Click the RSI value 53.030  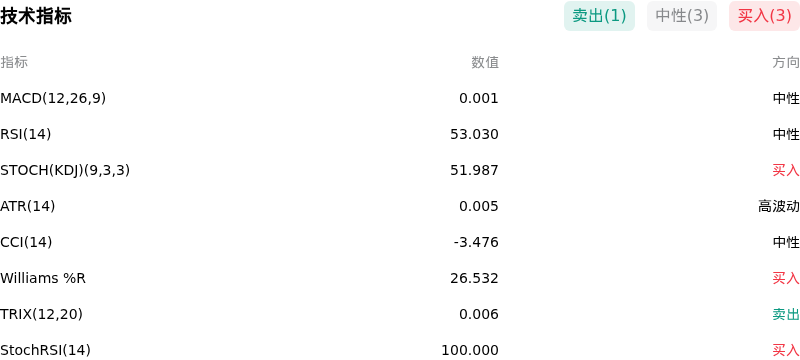tap(474, 134)
